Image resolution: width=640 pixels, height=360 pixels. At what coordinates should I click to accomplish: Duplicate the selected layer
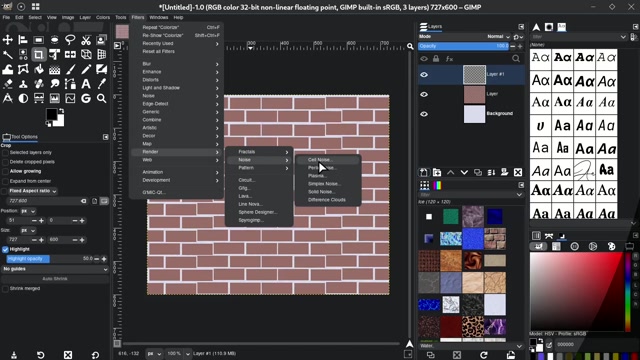[478, 172]
